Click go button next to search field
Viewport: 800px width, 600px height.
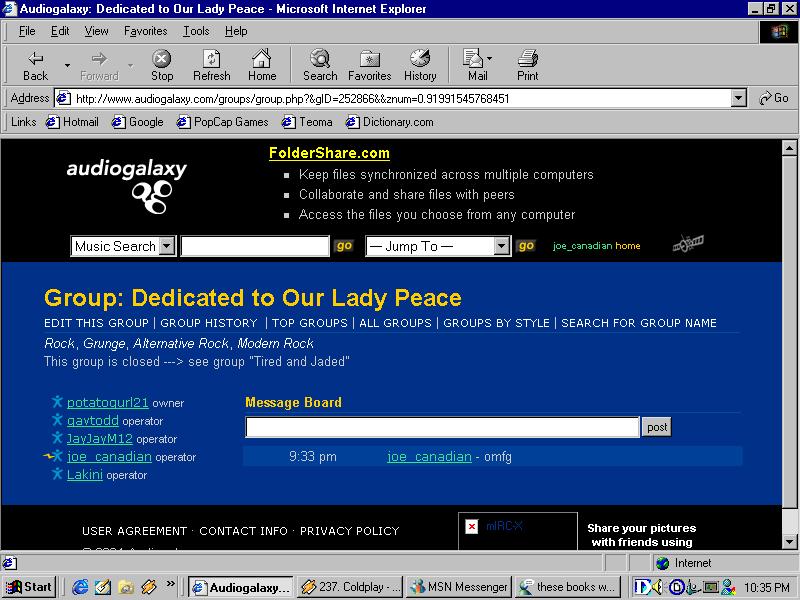coord(344,246)
